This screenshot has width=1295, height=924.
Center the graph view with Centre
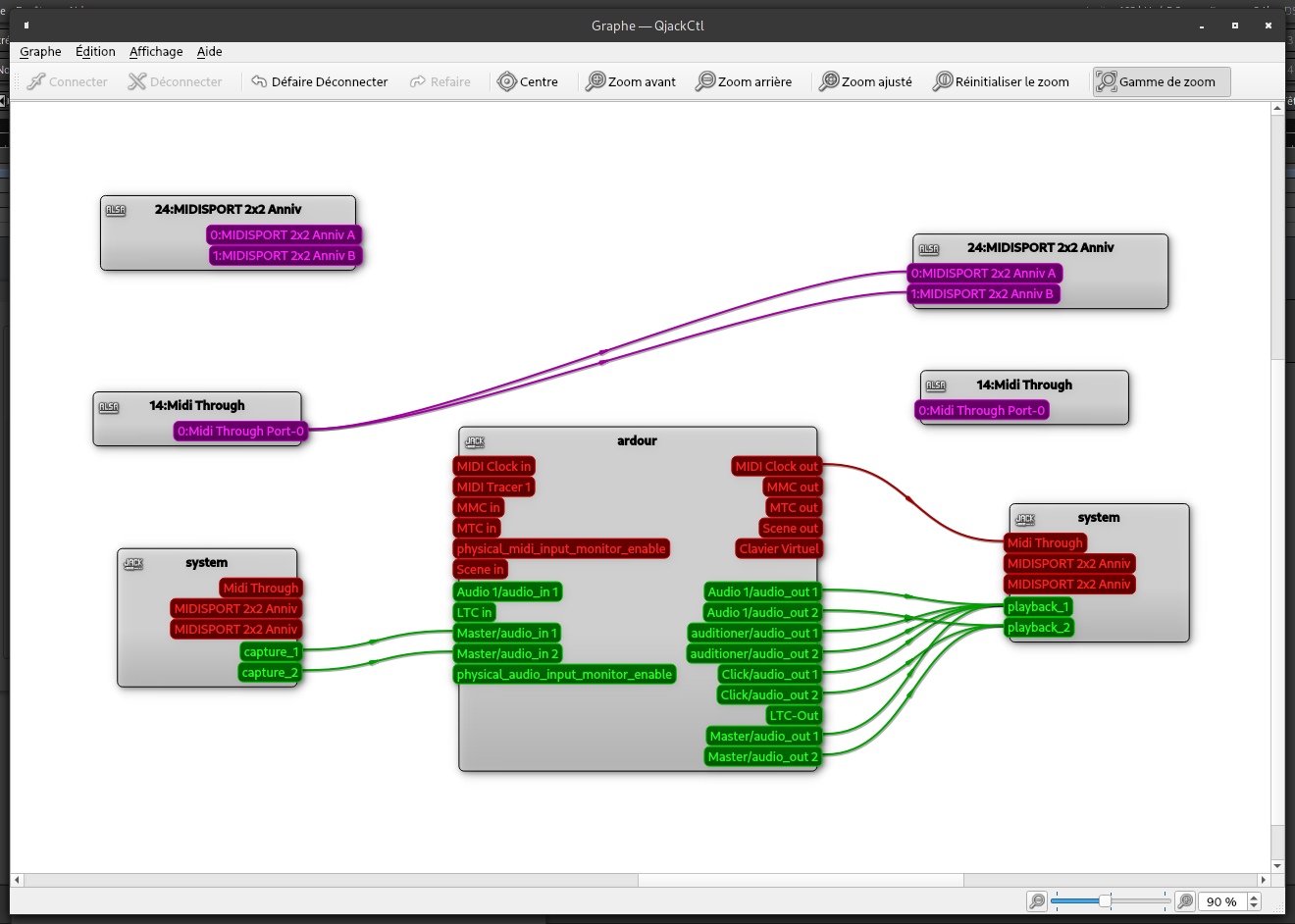(x=528, y=81)
